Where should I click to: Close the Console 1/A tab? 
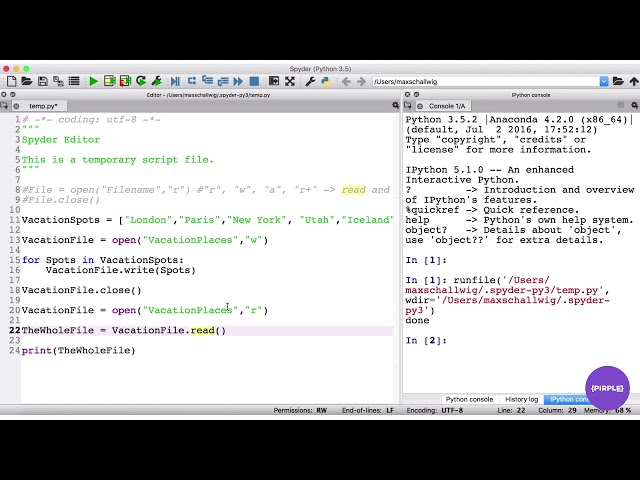click(x=420, y=106)
